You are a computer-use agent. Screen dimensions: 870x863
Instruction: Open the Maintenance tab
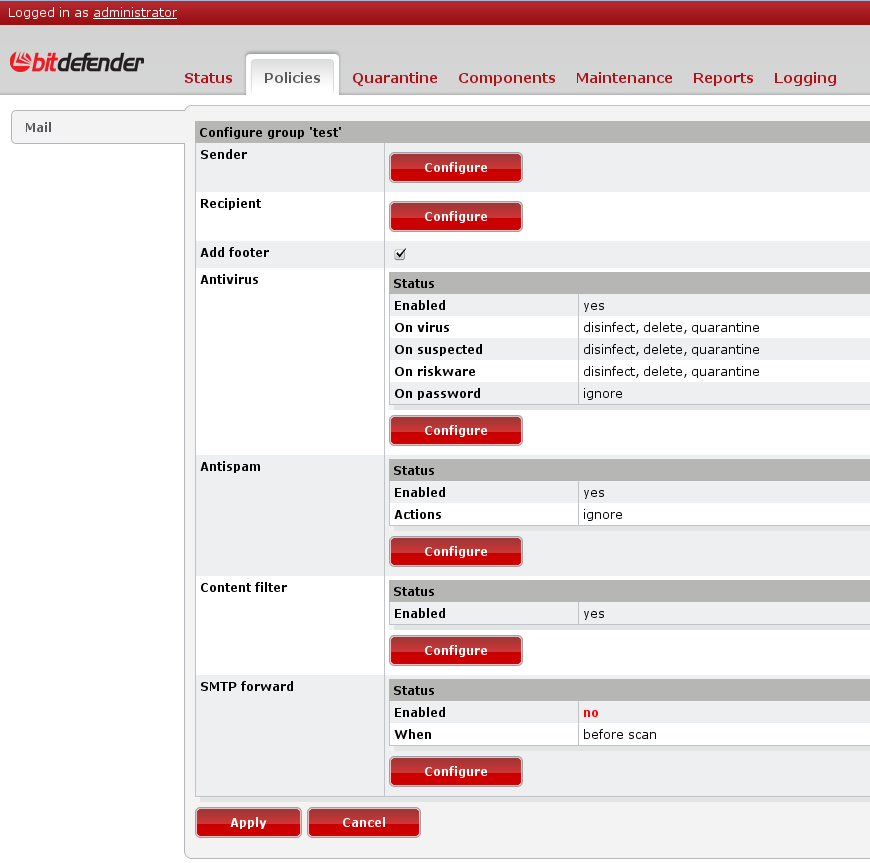click(624, 78)
